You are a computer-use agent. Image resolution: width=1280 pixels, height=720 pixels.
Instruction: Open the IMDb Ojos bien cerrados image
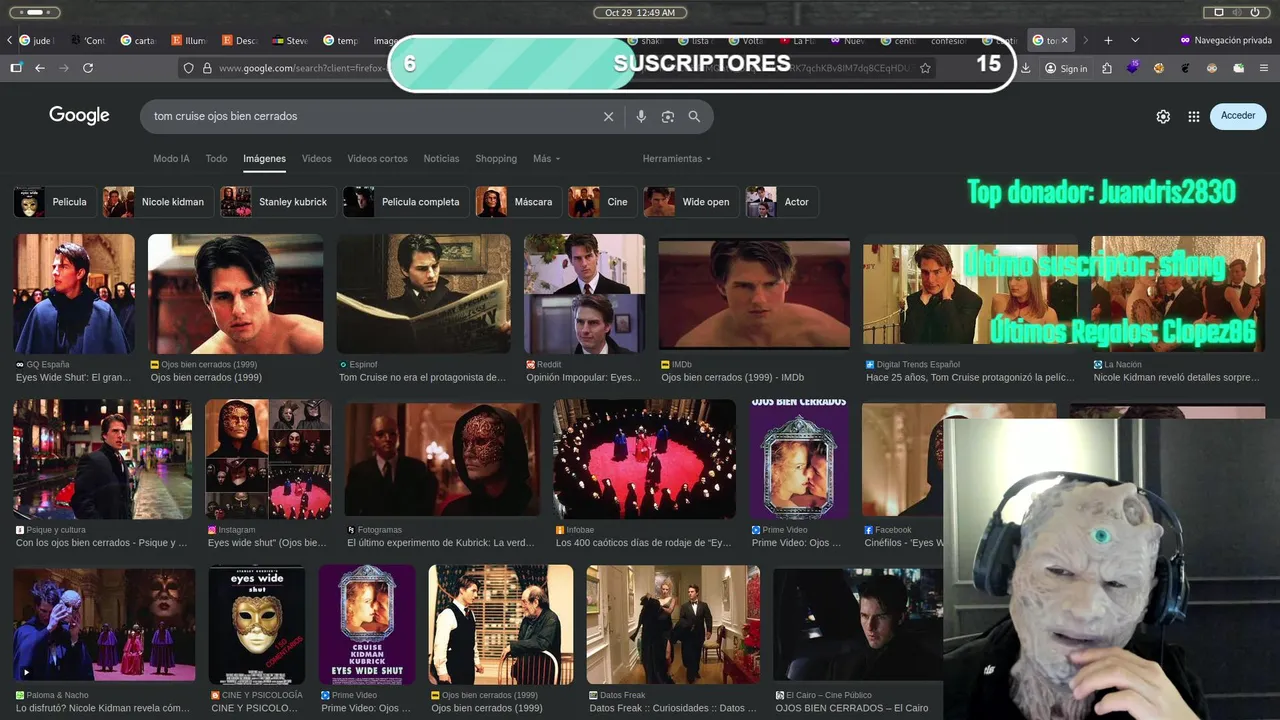pyautogui.click(x=755, y=294)
